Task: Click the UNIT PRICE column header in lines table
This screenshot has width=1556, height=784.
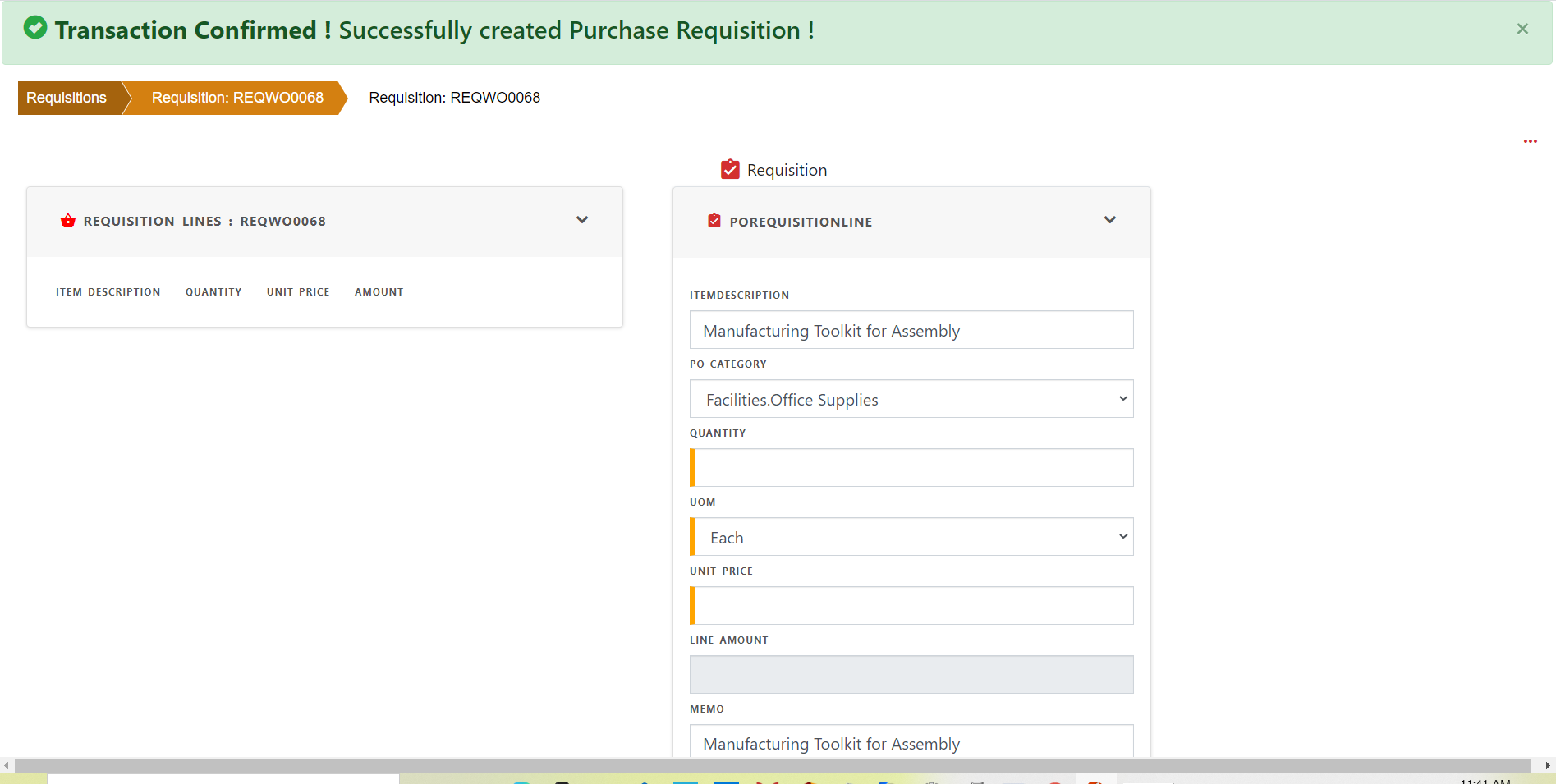Action: pyautogui.click(x=298, y=292)
